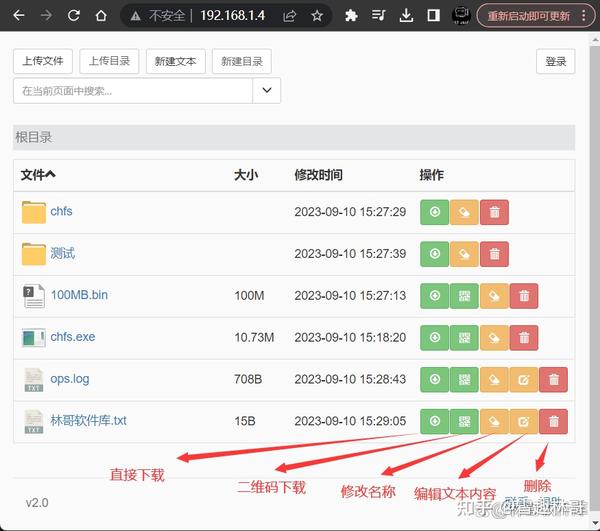This screenshot has width=600, height=531.
Task: Delete the 测试 folder
Action: pyautogui.click(x=494, y=254)
